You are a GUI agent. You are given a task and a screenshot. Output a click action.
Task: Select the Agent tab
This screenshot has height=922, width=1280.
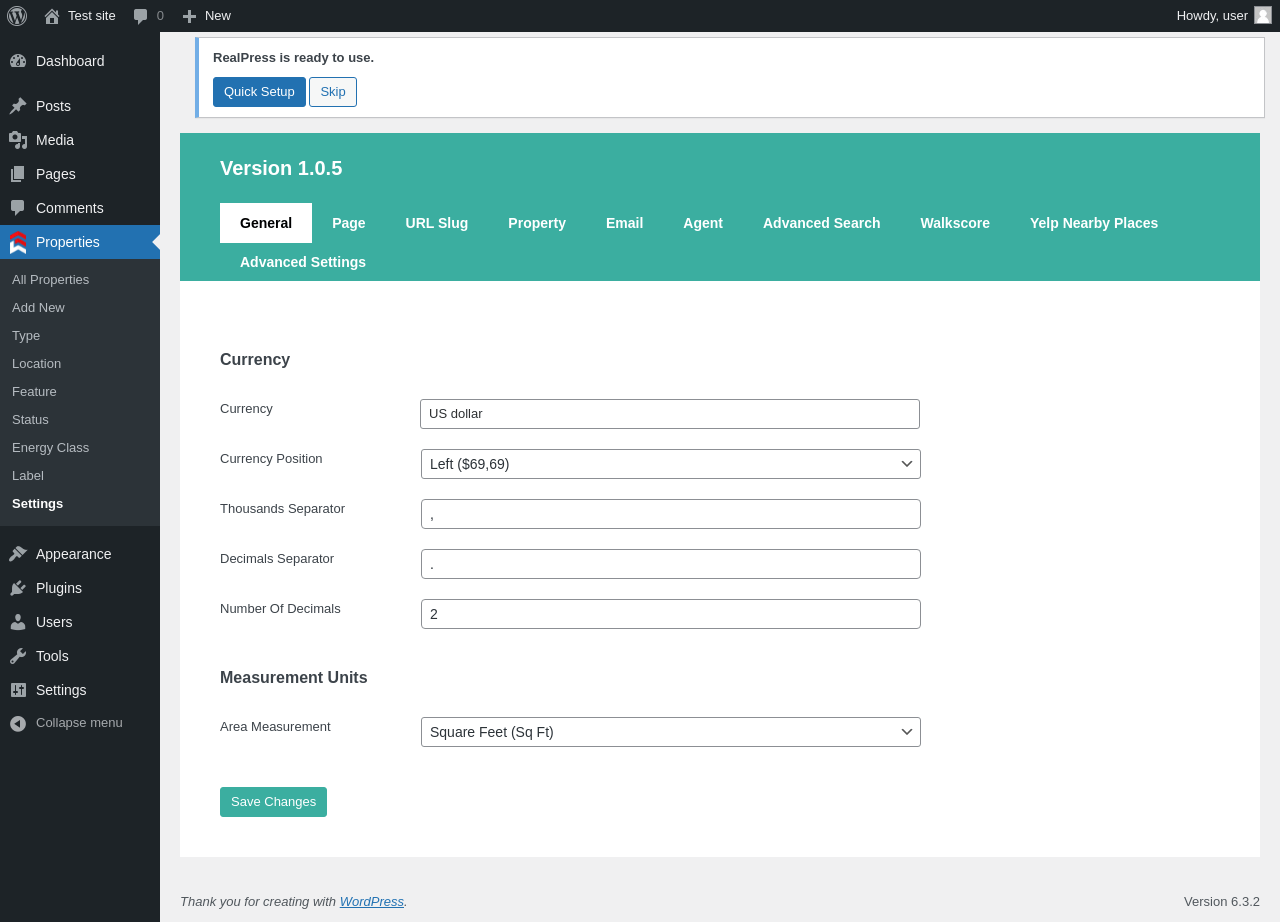703,223
